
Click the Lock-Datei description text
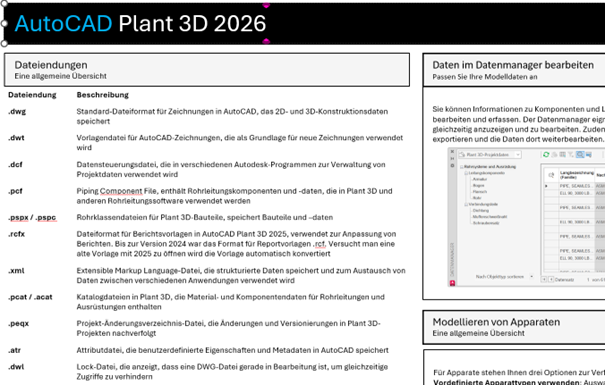(x=232, y=371)
